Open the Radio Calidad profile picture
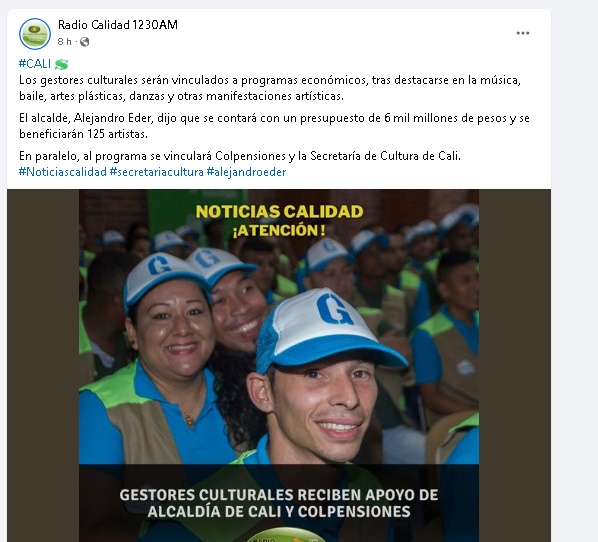 [35, 34]
